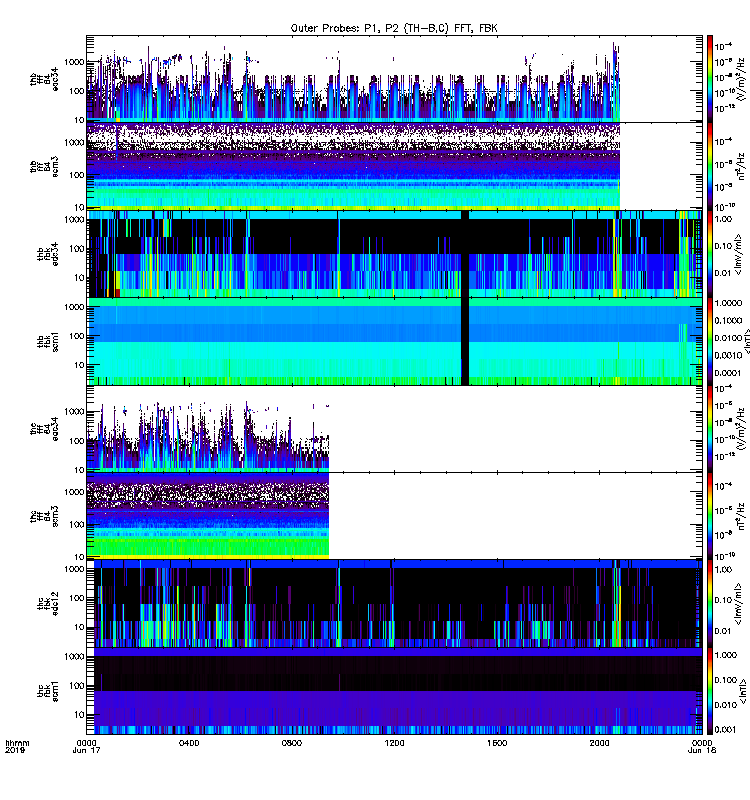Click the thb fff scm3 spectrogram panel

[394, 166]
